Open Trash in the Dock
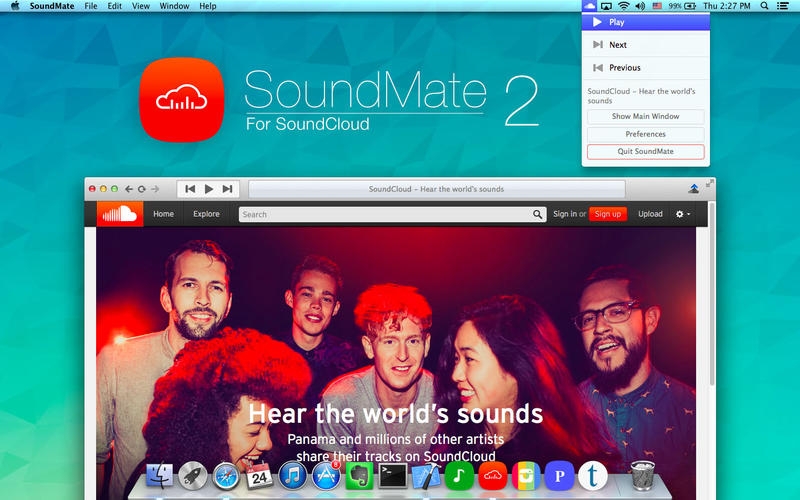This screenshot has height=500, width=800. (643, 476)
